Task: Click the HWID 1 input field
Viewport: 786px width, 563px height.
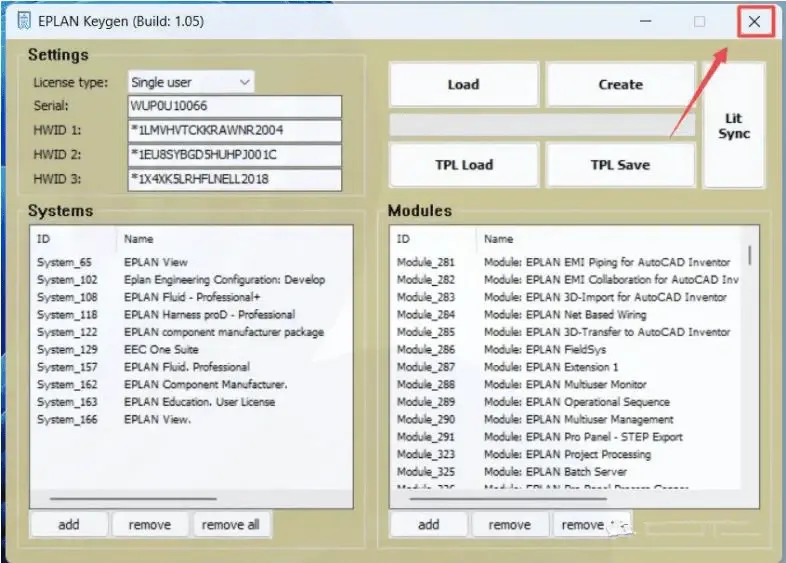Action: (x=235, y=130)
